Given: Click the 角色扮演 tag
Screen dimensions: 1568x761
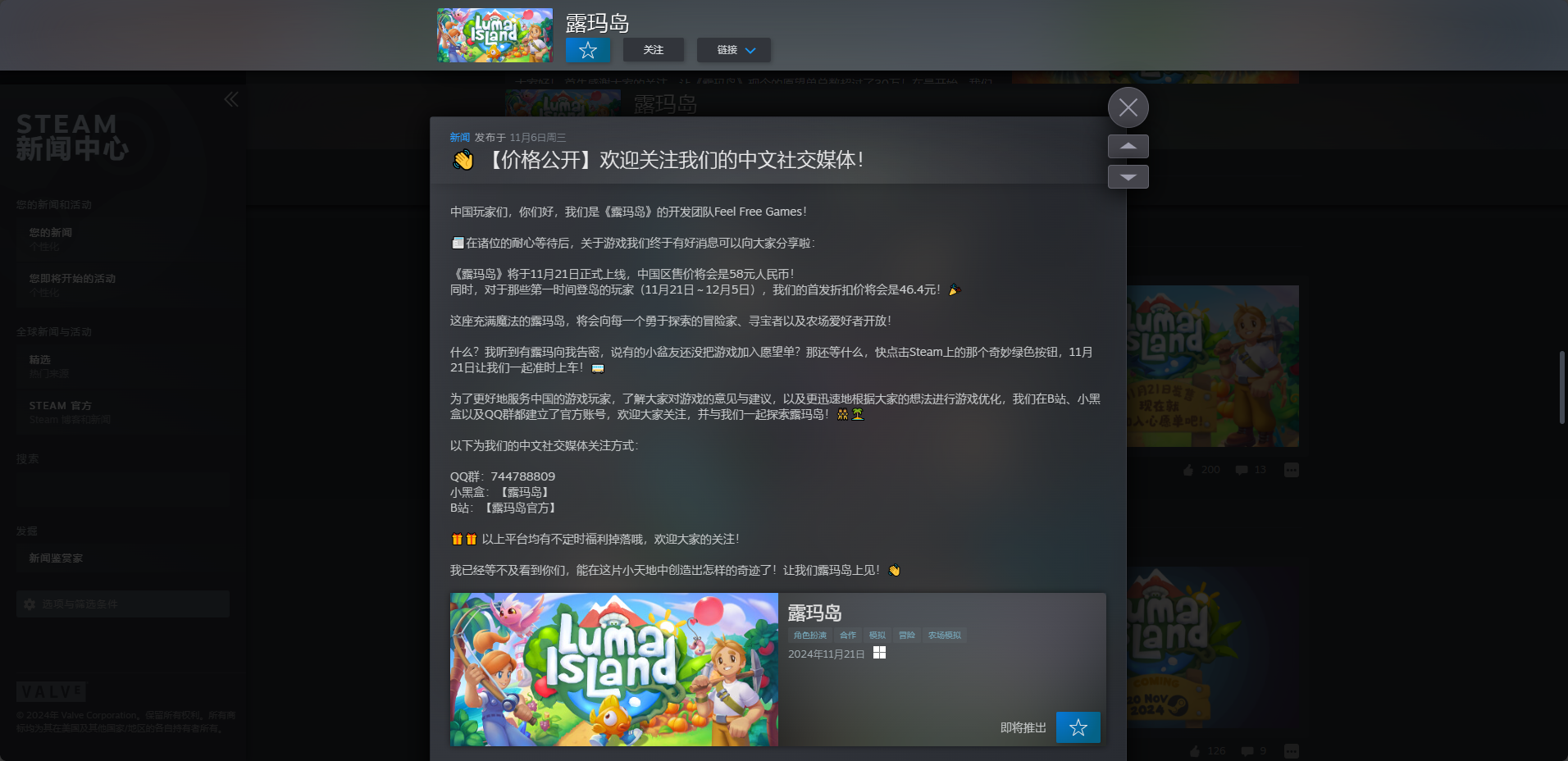Looking at the screenshot, I should point(810,636).
